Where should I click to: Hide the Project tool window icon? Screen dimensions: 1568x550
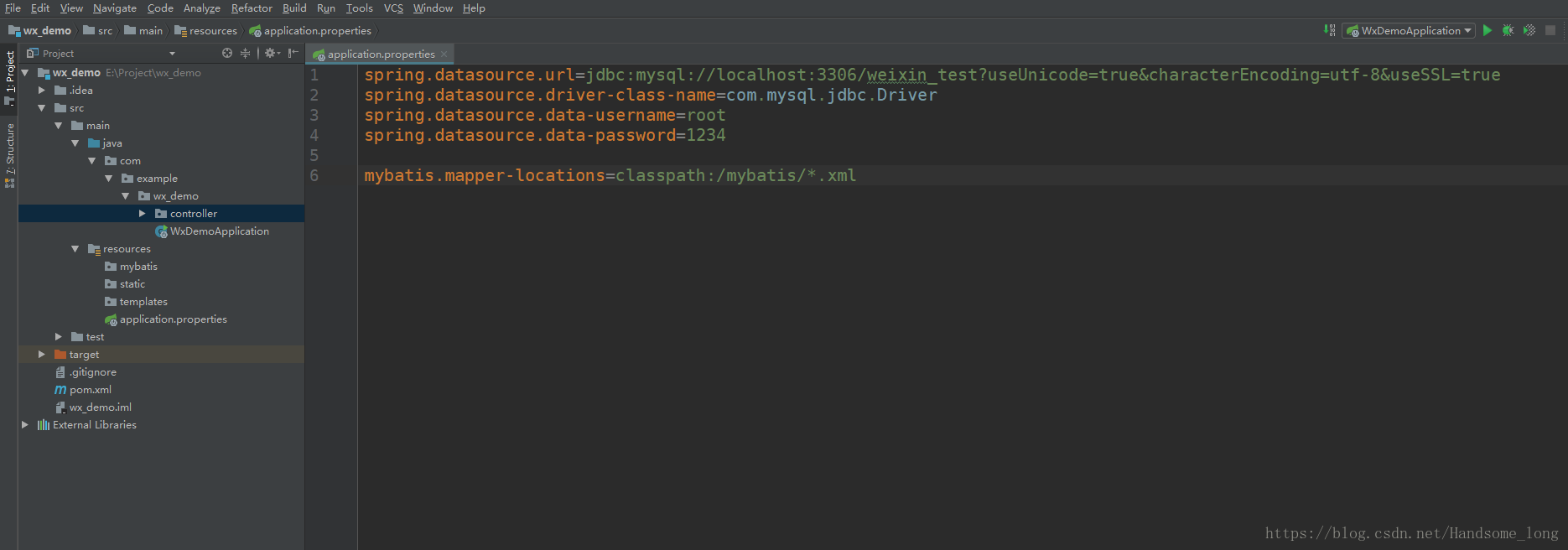pyautogui.click(x=293, y=53)
